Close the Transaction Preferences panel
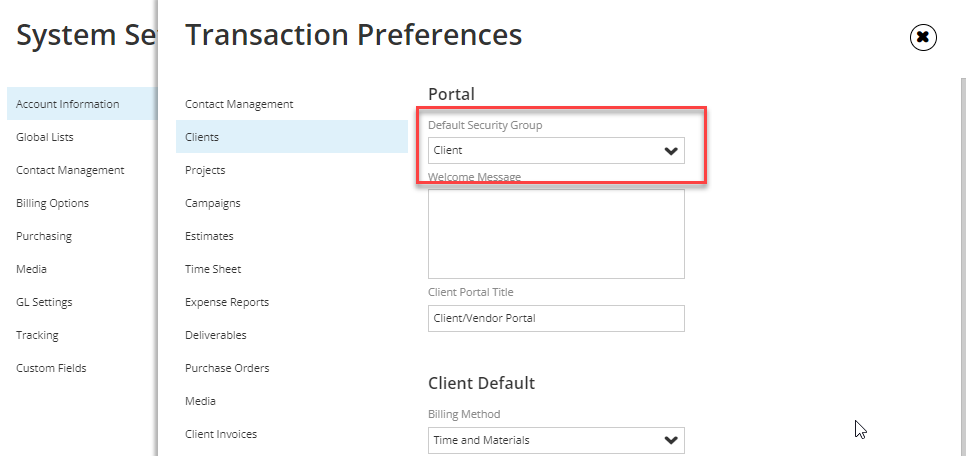The image size is (966, 456). point(923,37)
